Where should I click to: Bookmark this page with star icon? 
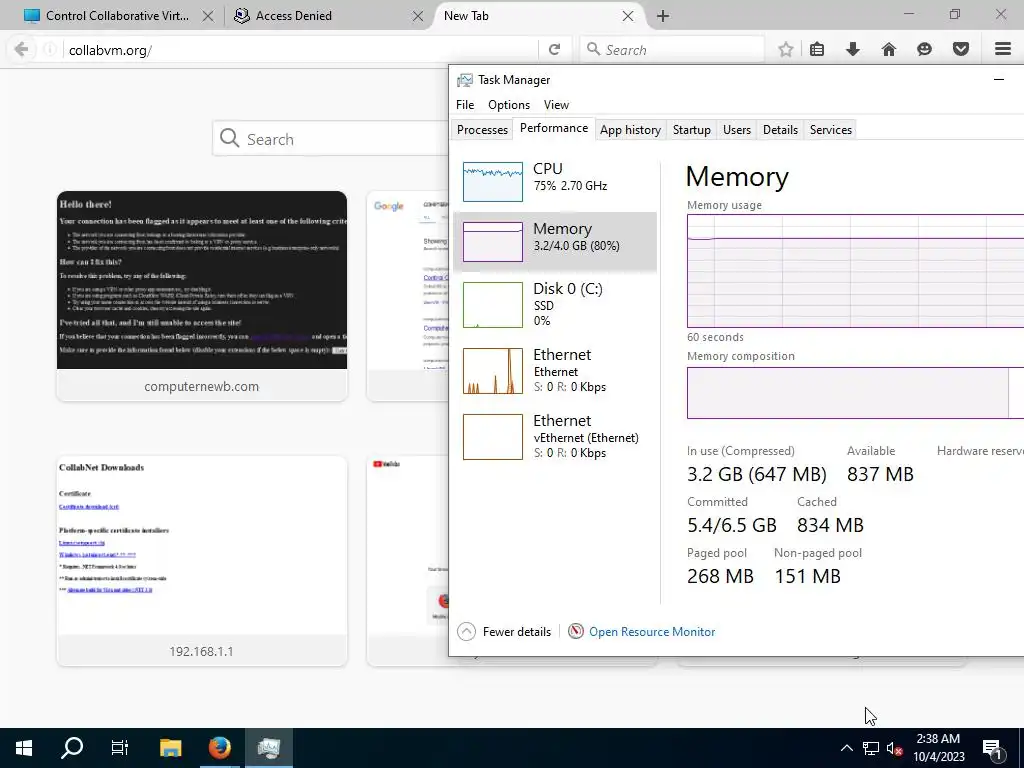pyautogui.click(x=786, y=50)
